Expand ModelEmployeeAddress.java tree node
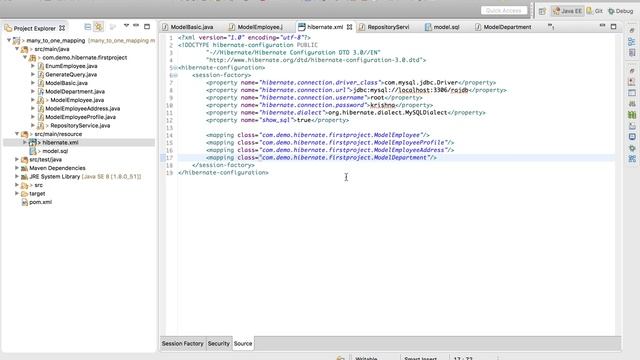 (x=33, y=108)
